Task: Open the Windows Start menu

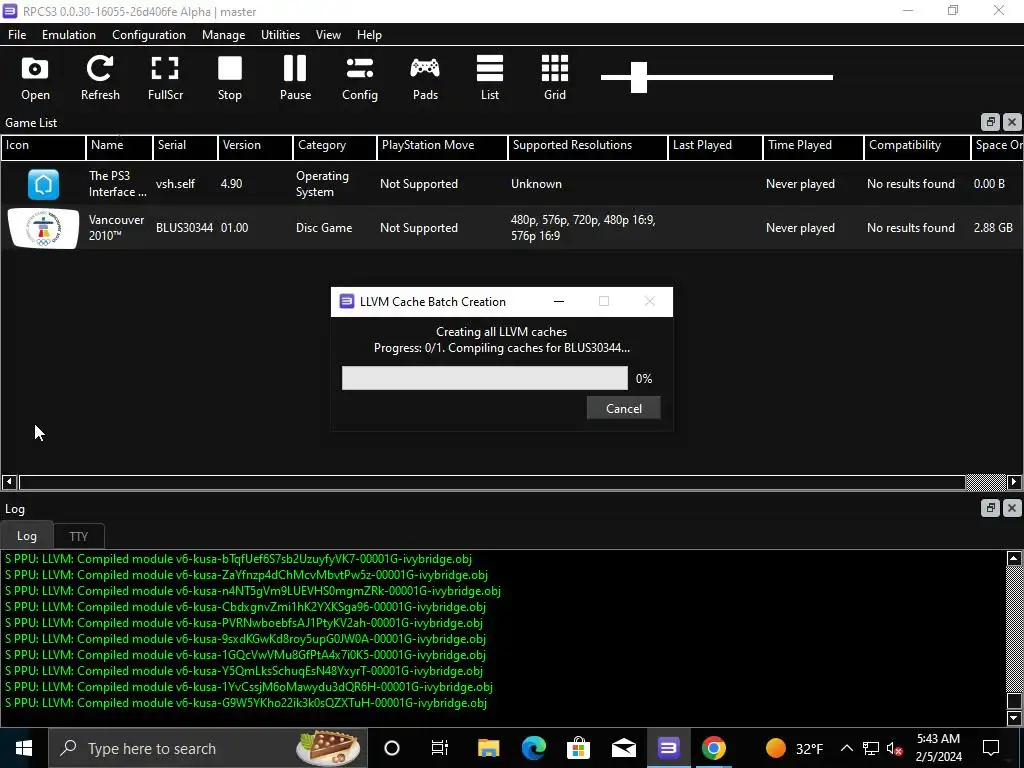Action: coord(24,748)
